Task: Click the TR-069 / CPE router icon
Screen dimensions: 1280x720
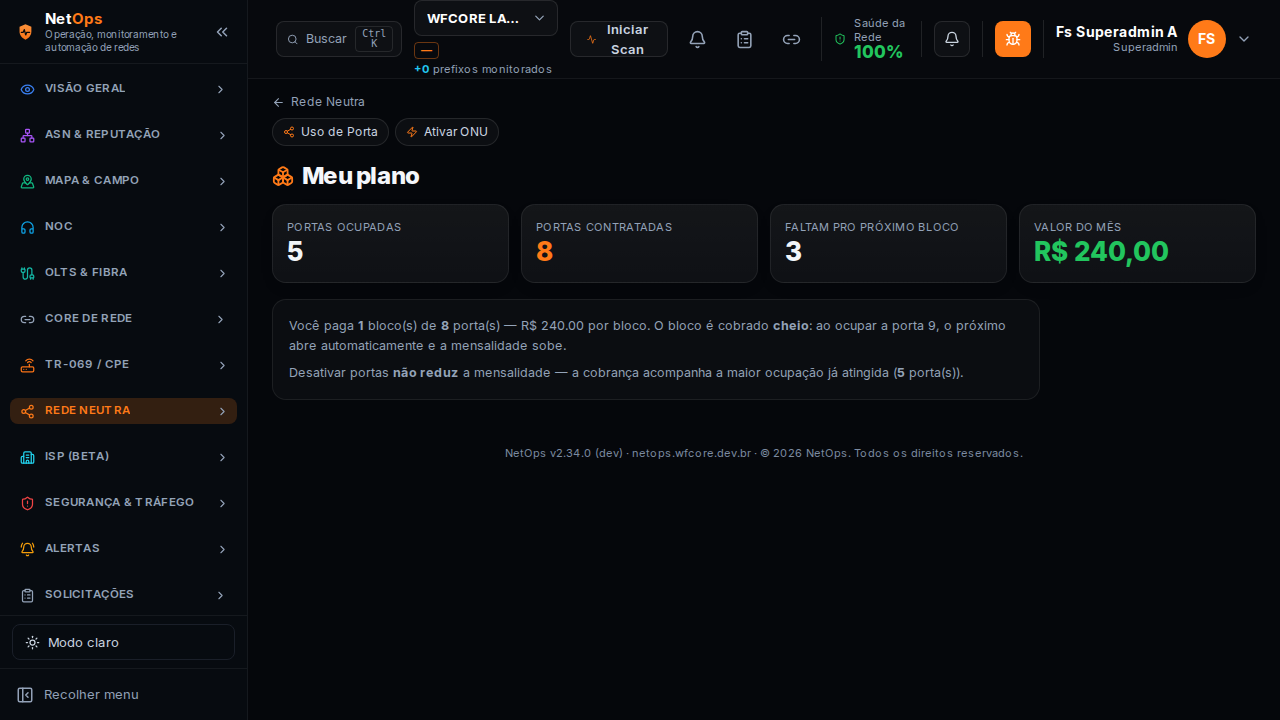Action: pos(28,365)
